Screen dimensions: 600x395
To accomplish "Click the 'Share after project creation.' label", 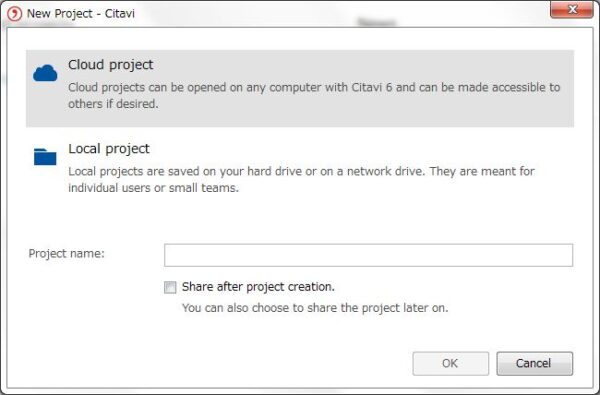I will point(258,287).
